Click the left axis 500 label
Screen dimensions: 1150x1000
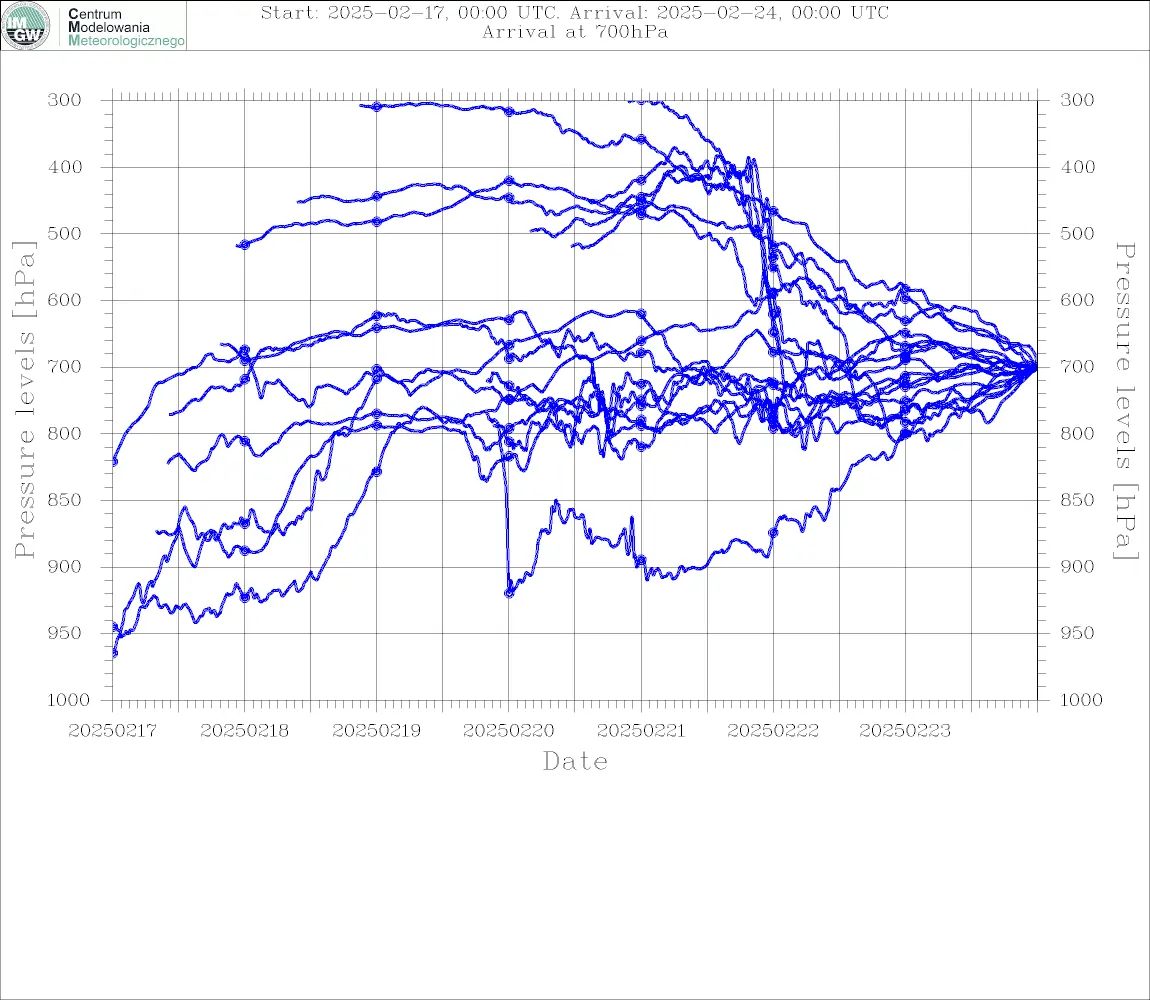tap(65, 233)
